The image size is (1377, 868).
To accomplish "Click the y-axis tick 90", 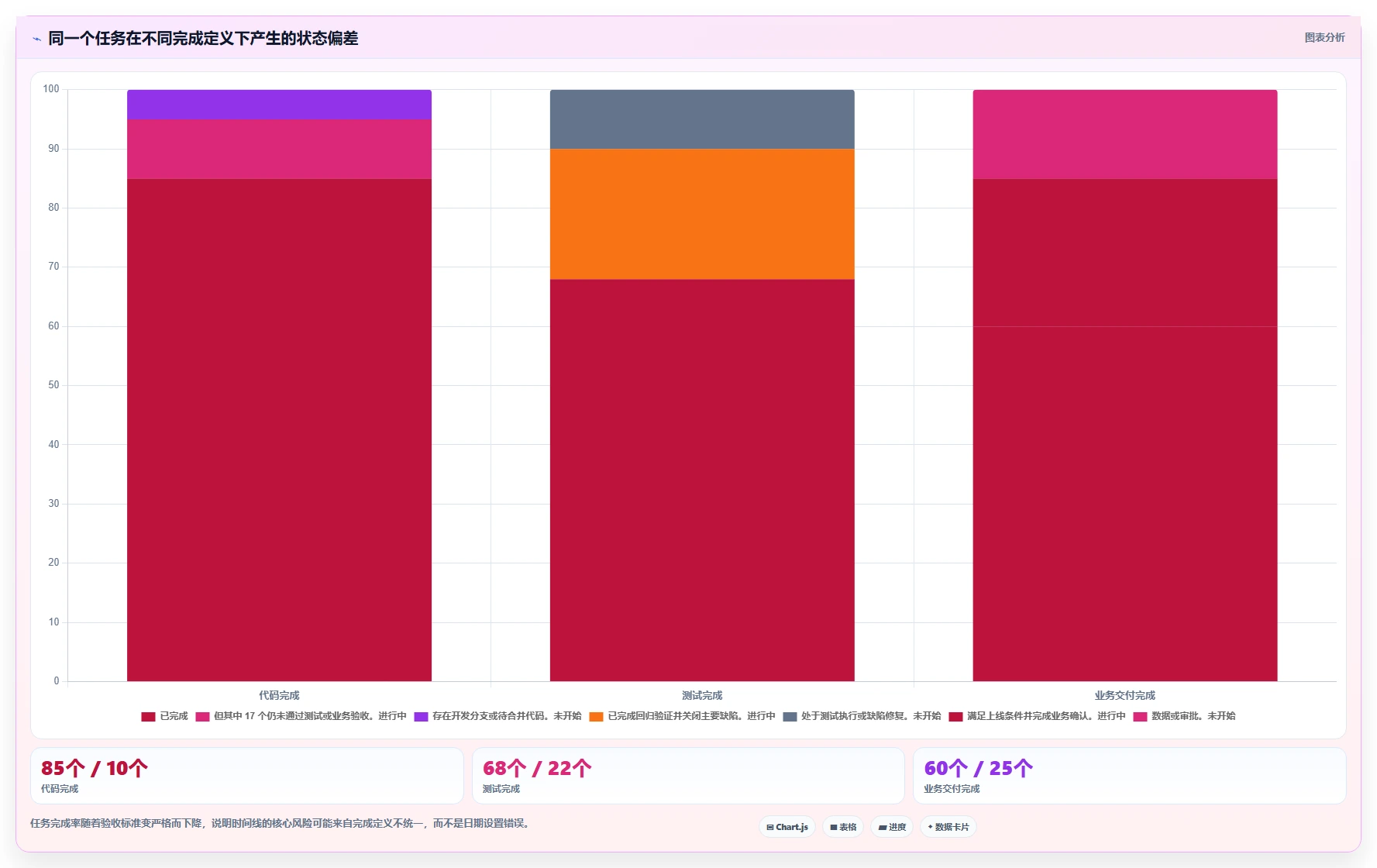I will click(x=53, y=149).
